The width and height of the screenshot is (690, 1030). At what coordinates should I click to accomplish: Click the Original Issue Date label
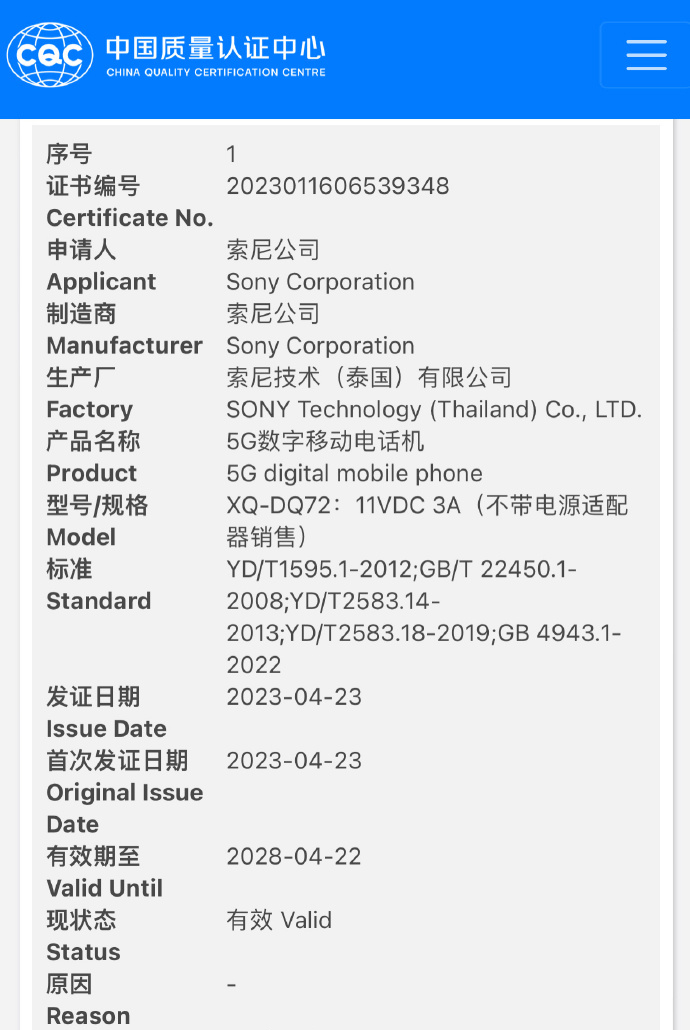[124, 793]
